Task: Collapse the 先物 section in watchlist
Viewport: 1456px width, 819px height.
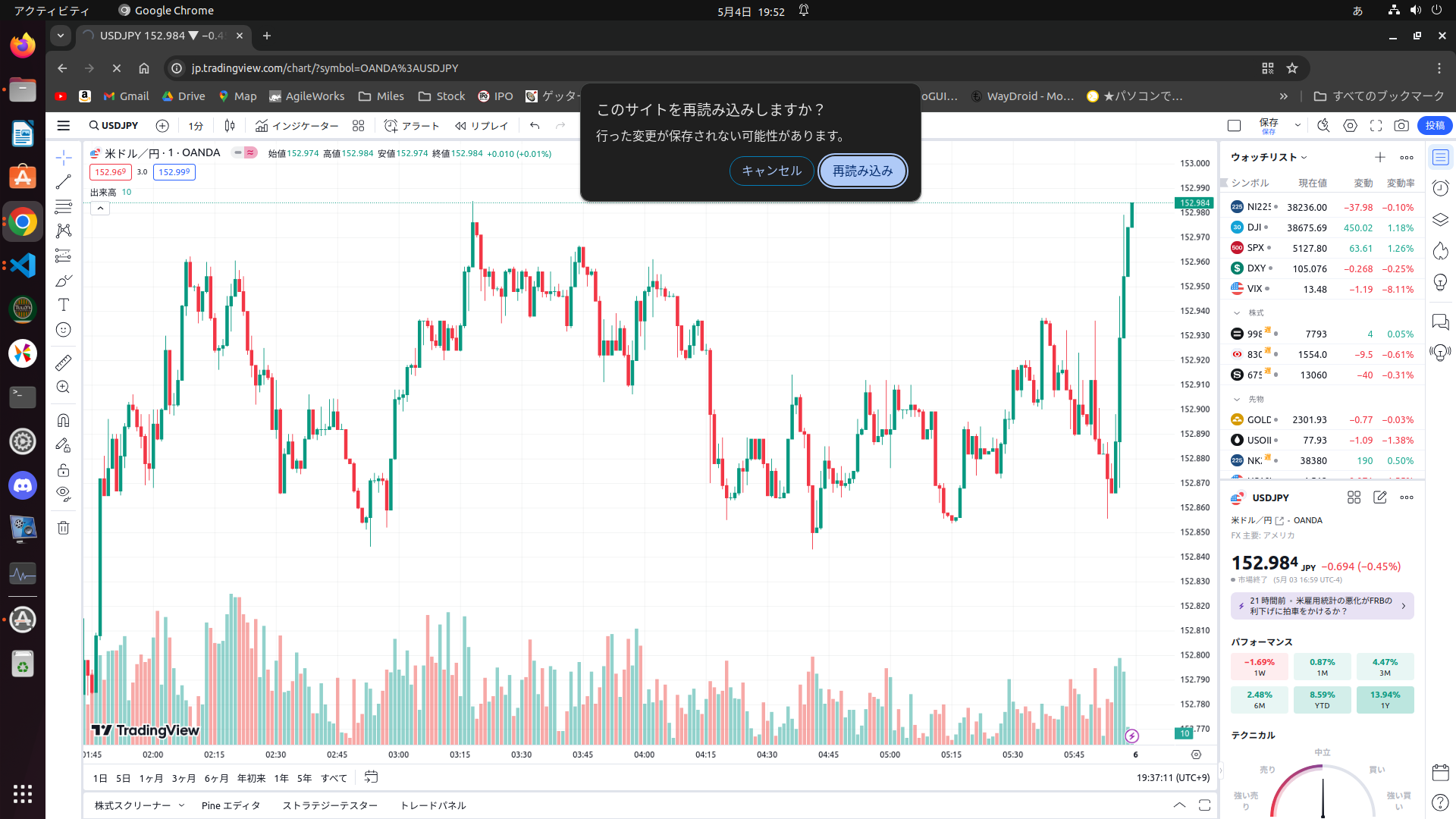Action: tap(1237, 399)
